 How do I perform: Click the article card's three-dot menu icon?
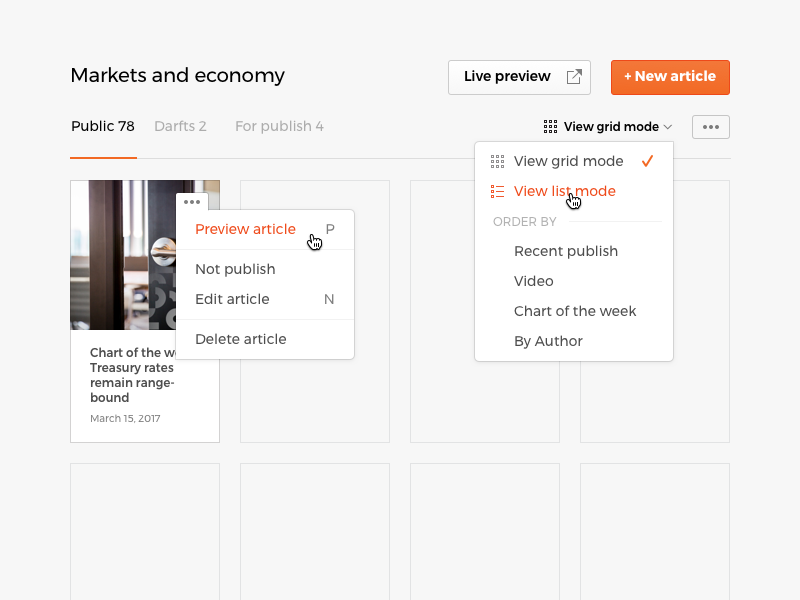pos(192,202)
